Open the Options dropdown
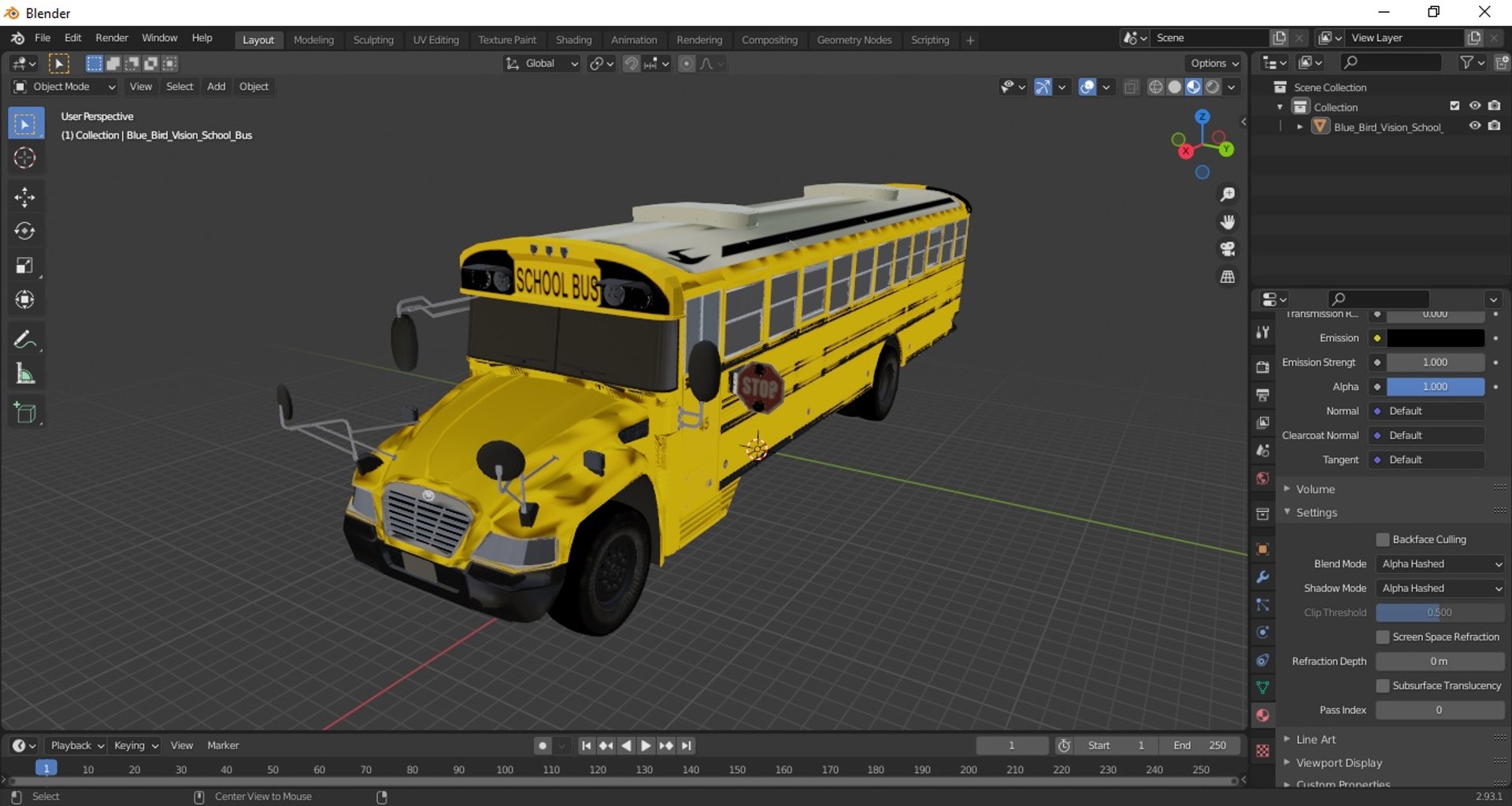This screenshot has width=1512, height=806. [x=1214, y=63]
